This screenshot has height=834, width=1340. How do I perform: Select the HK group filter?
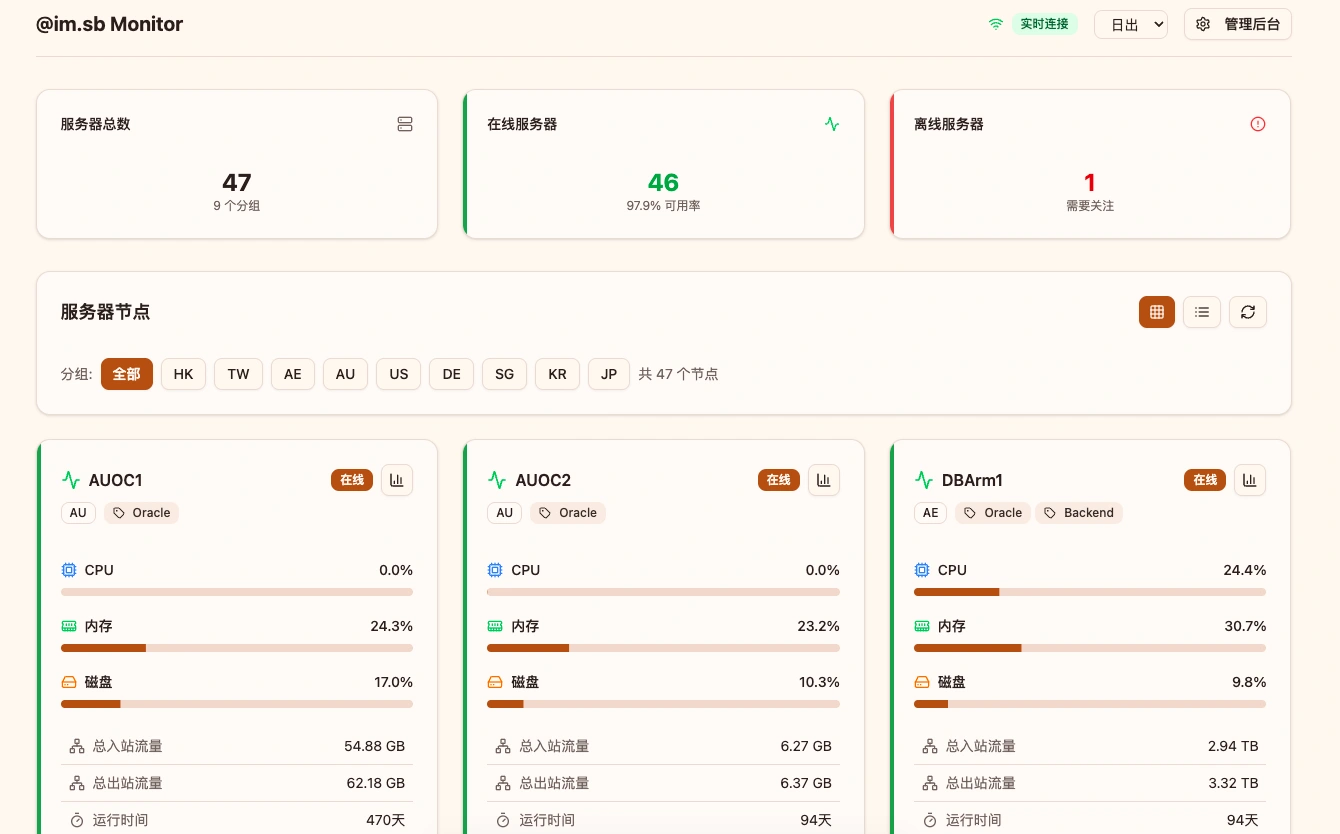[183, 374]
